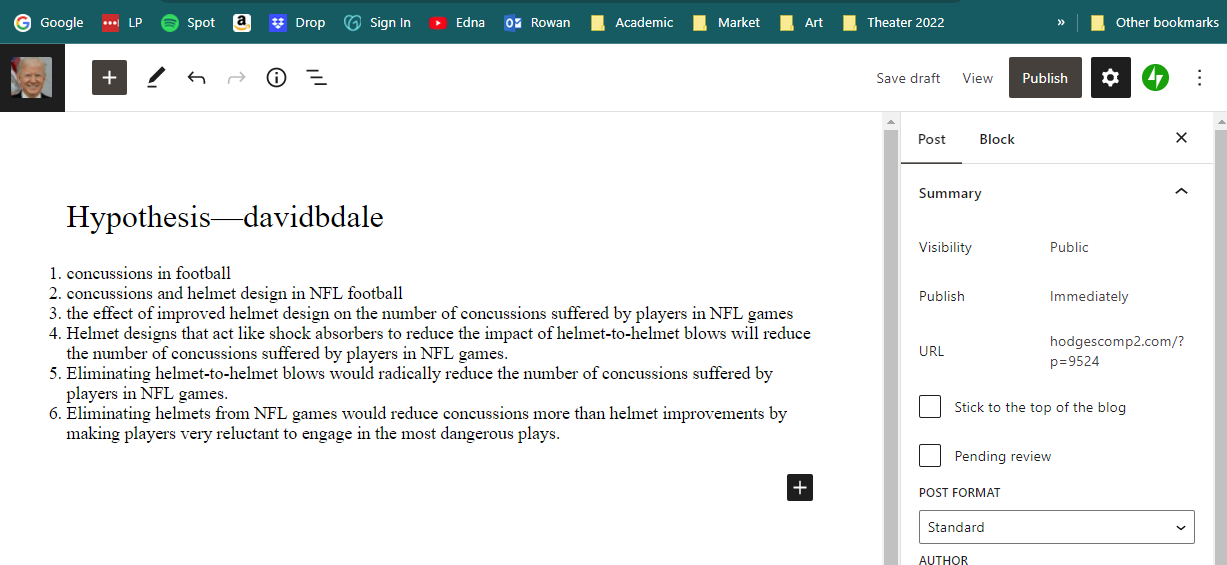Click Save draft
This screenshot has height=565, width=1227.
coord(908,78)
